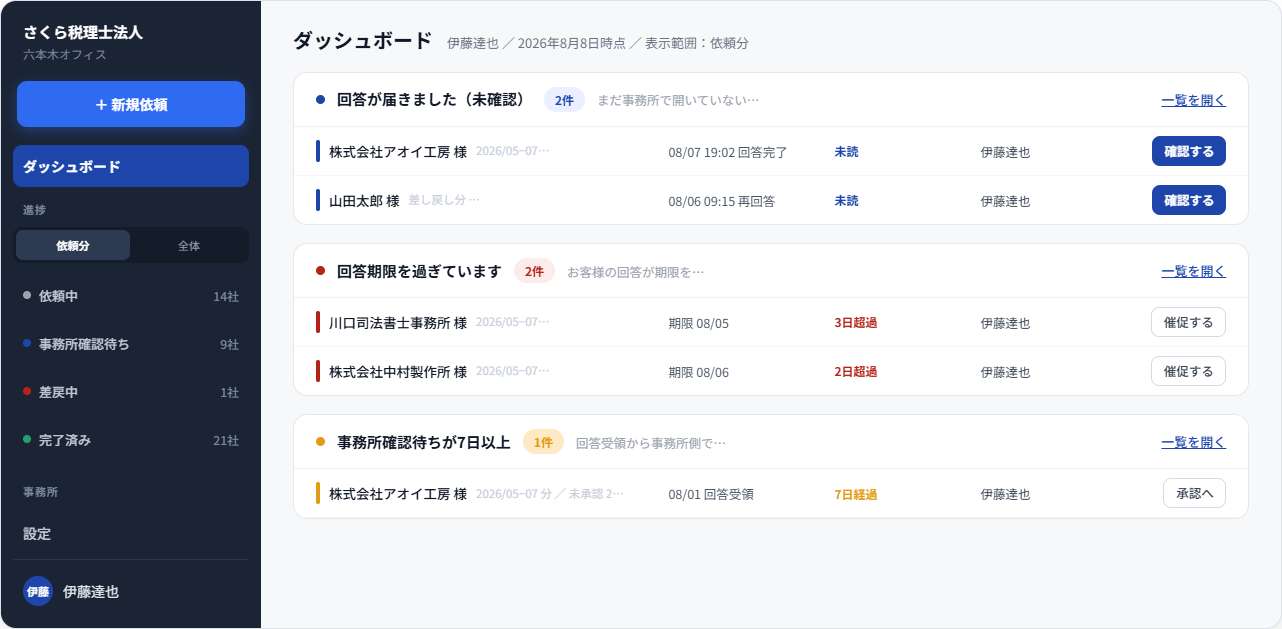Click the 株式会社中村製作所 様 name
Viewport: 1282px width, 629px height.
(x=398, y=372)
